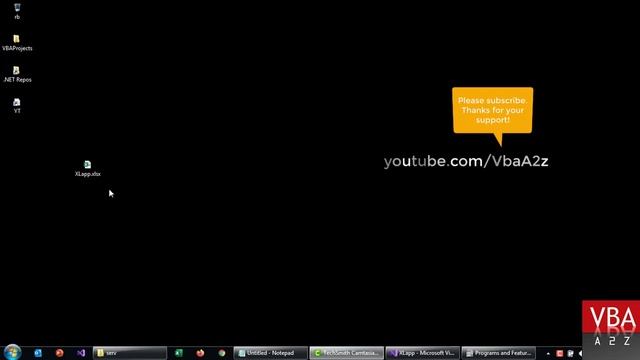Viewport: 640px width, 360px height.
Task: Show hidden system tray icons arrow
Action: pyautogui.click(x=548, y=353)
